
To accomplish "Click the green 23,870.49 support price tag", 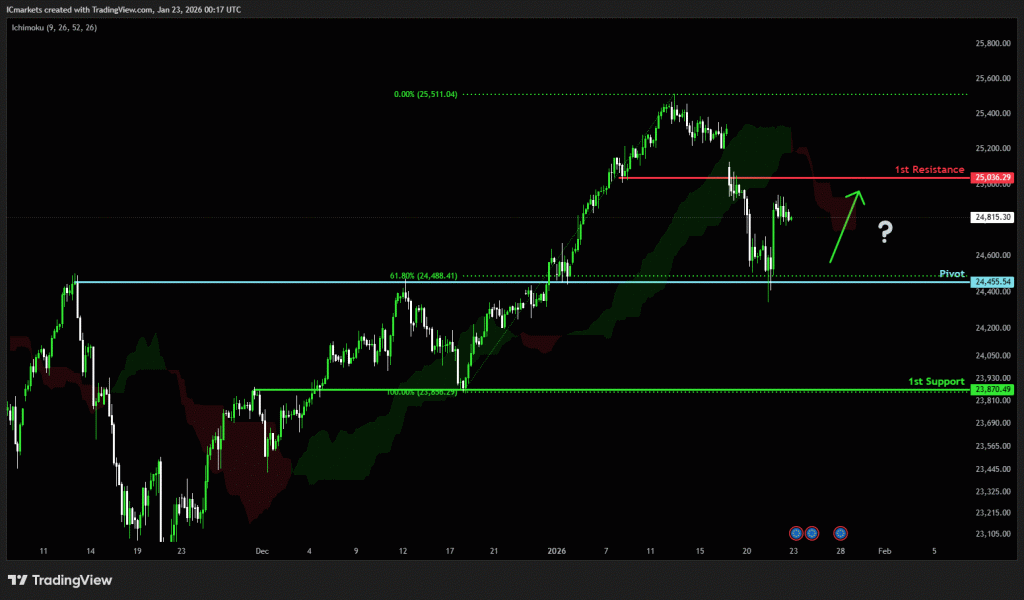I will [993, 389].
